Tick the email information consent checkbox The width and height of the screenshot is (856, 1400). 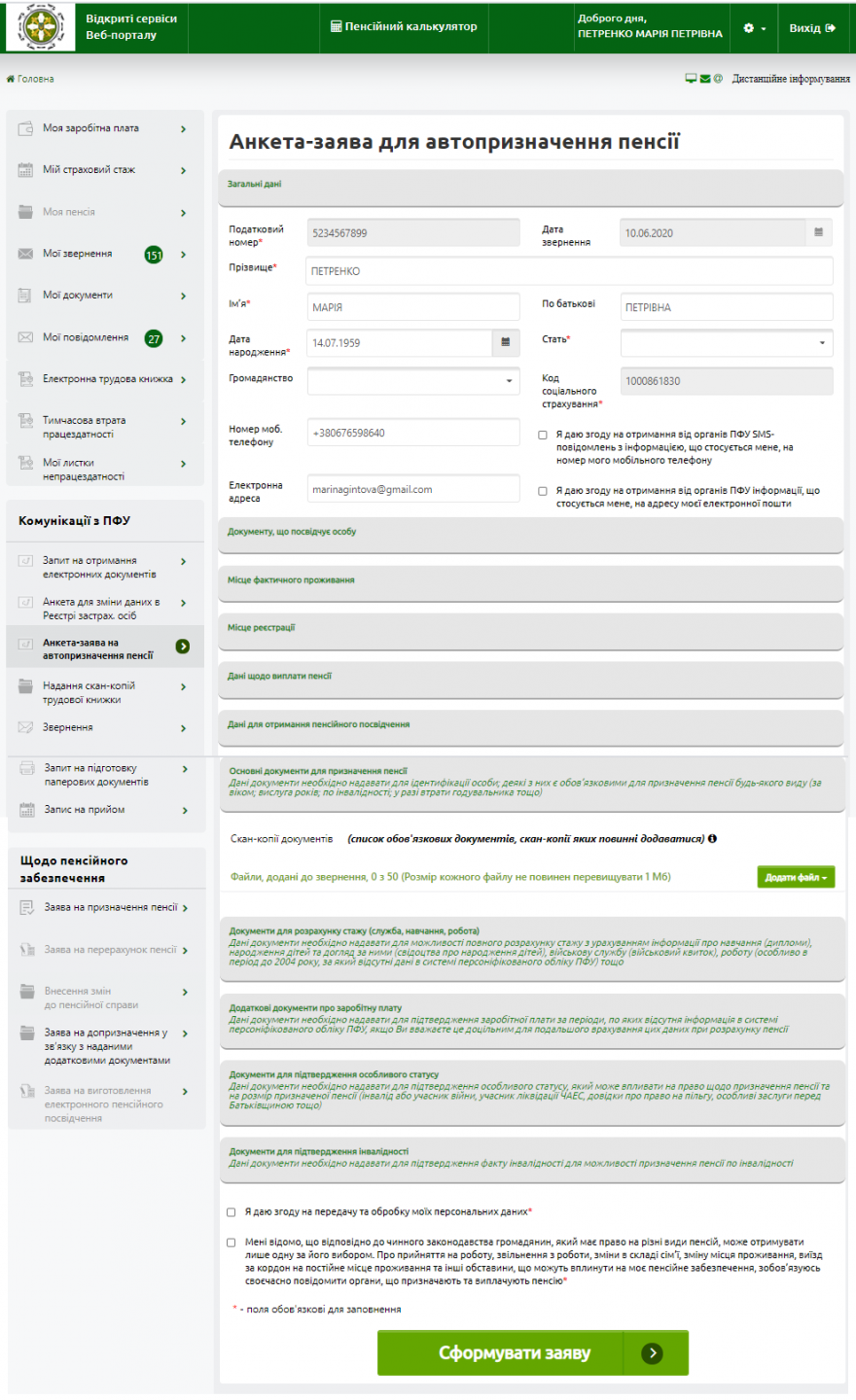point(543,491)
